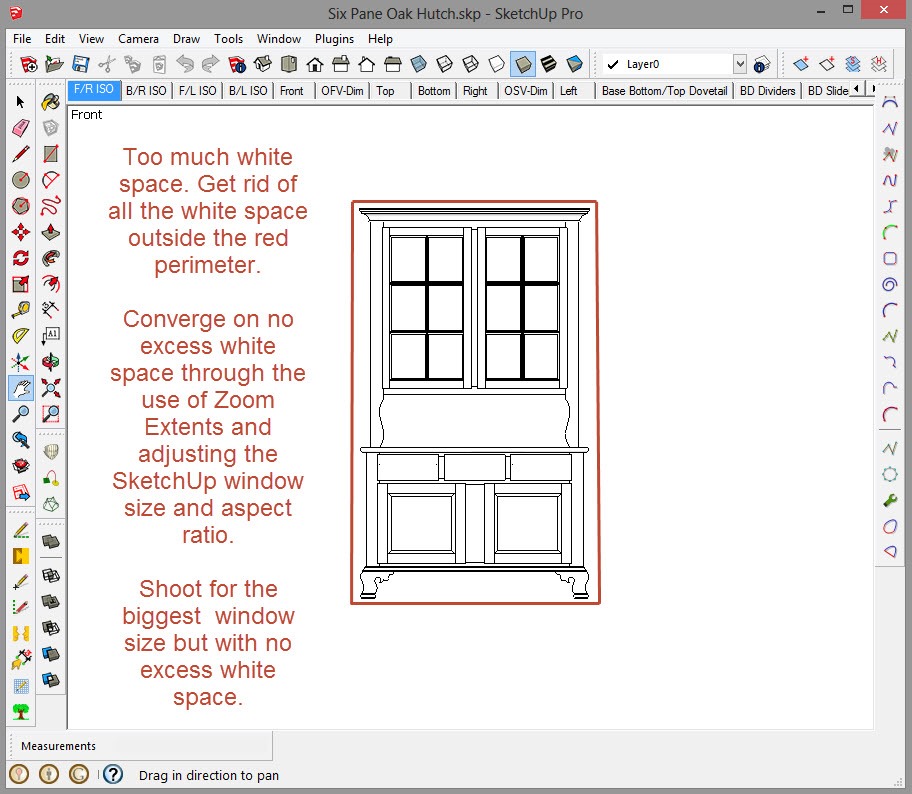Switch to the OFV-Dim scene tab

coord(342,91)
